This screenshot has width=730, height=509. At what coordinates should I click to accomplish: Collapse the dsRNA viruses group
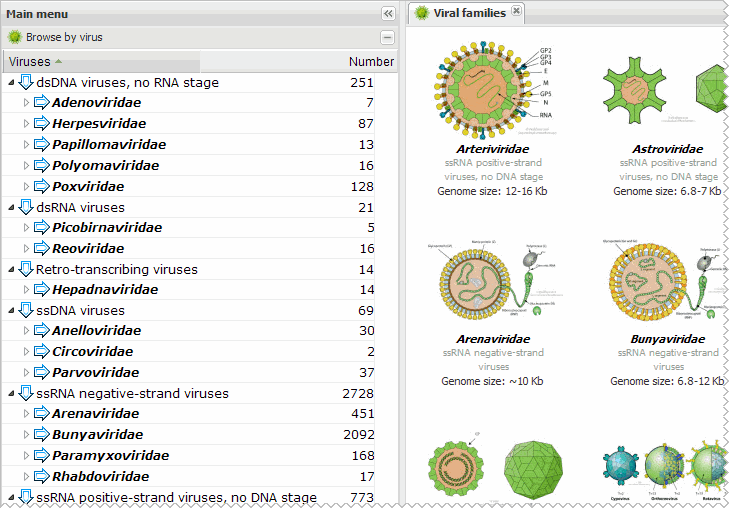pos(11,207)
